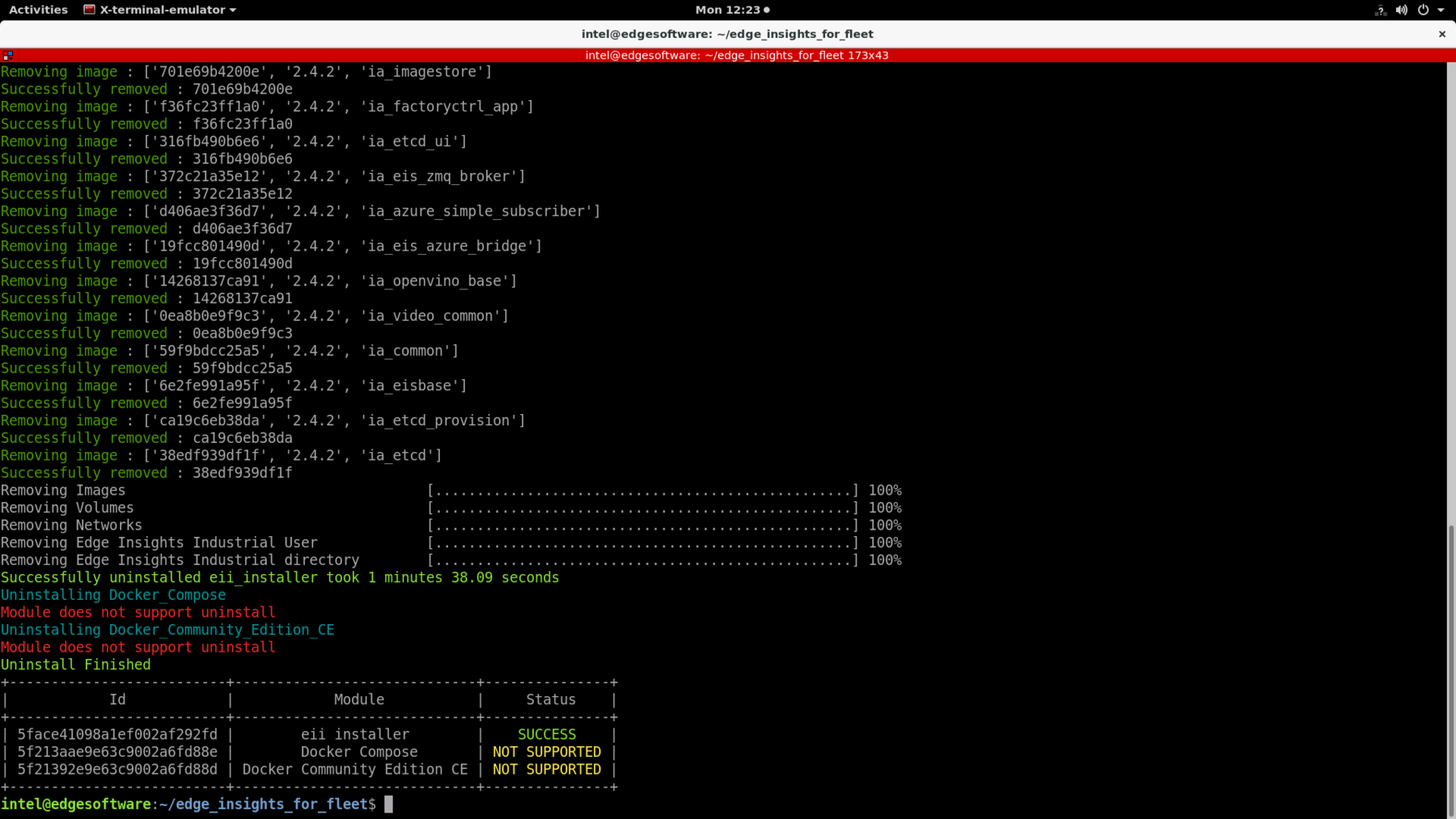Click the Successfully removed 59f9bdcc25a5 line

146,368
